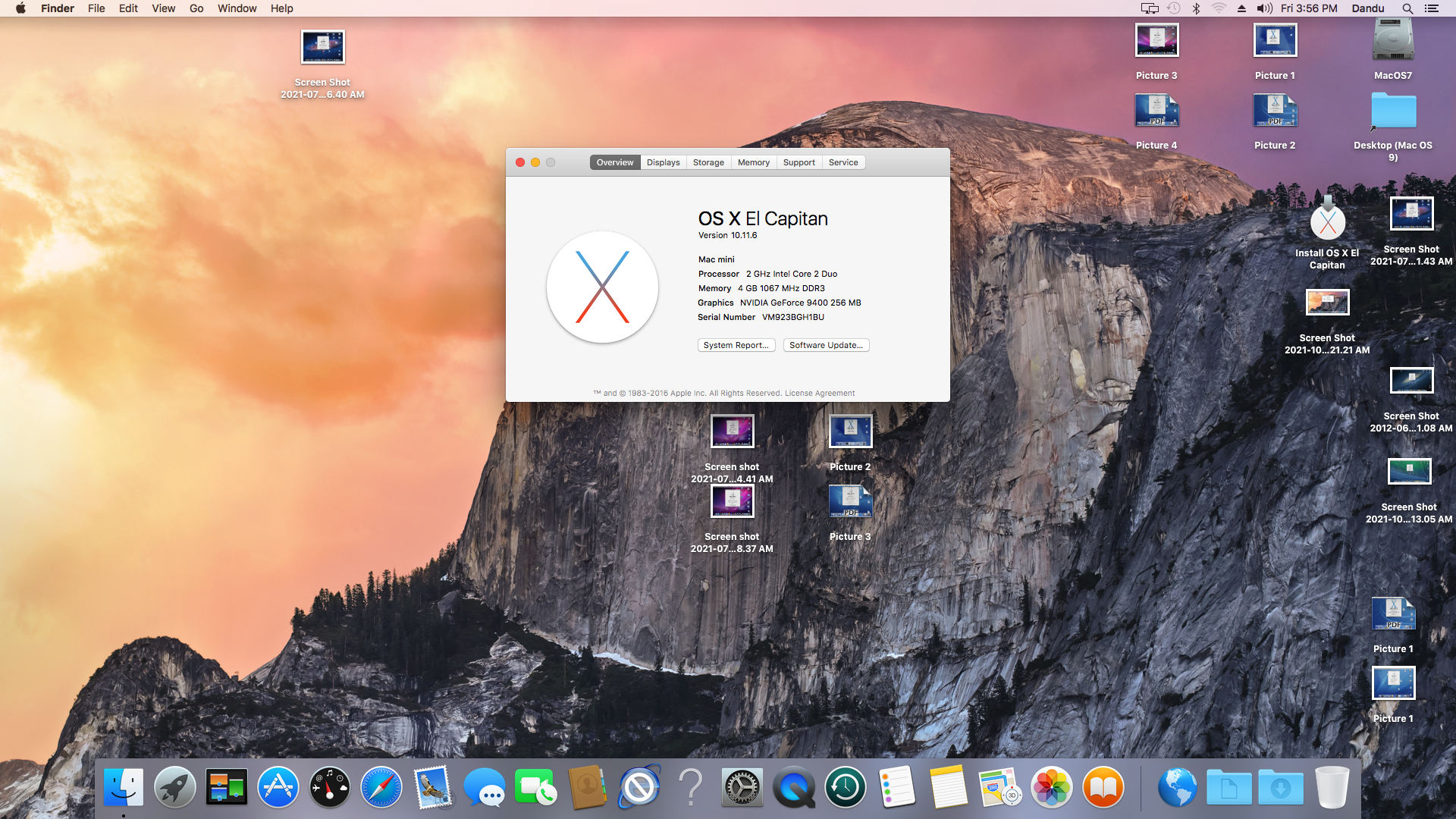This screenshot has height=819, width=1456.
Task: Open the Downloads folder stack in Dock
Action: [x=1280, y=789]
